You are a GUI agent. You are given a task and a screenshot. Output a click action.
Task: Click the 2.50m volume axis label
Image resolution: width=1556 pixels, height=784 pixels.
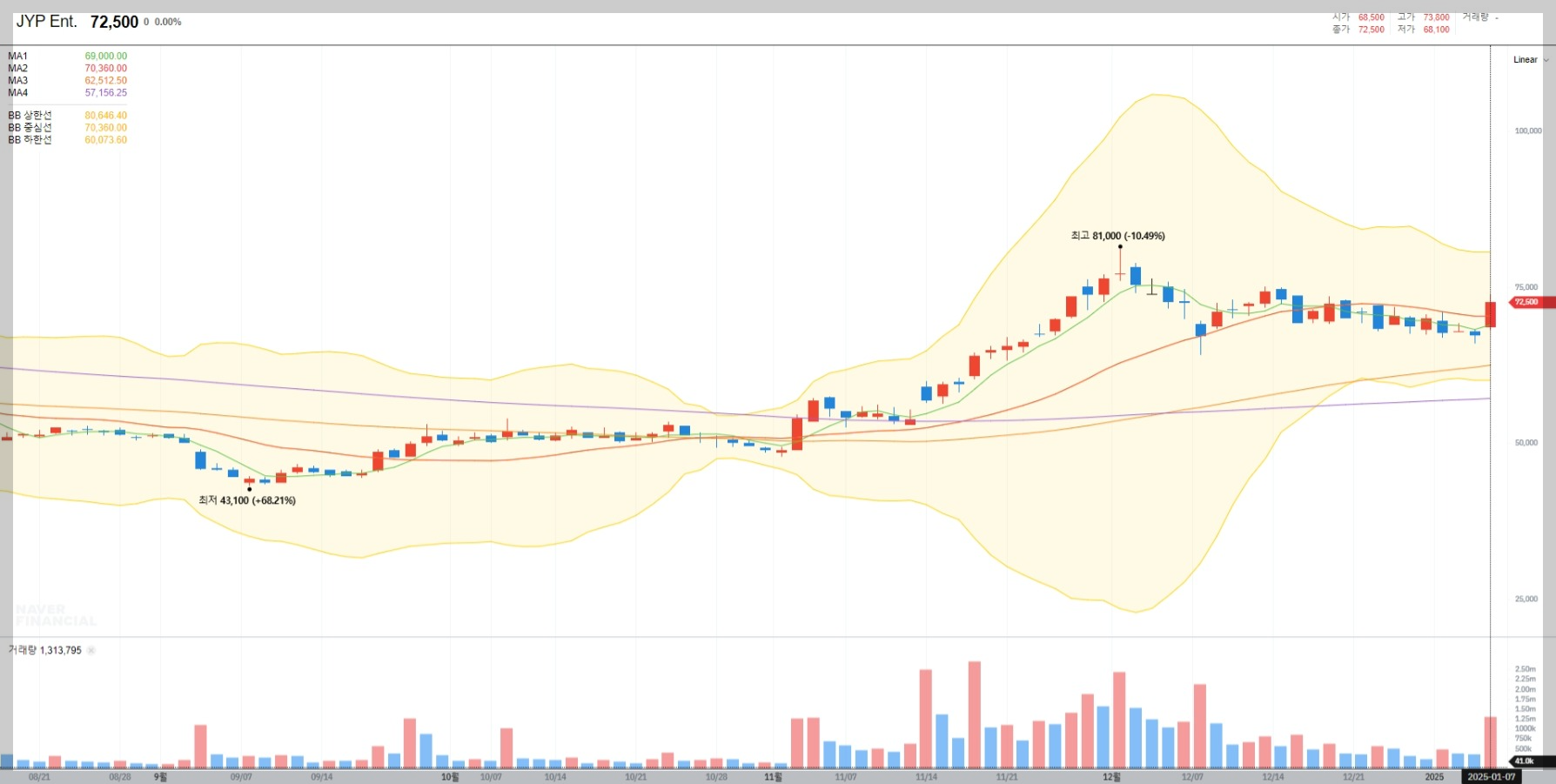(1525, 670)
